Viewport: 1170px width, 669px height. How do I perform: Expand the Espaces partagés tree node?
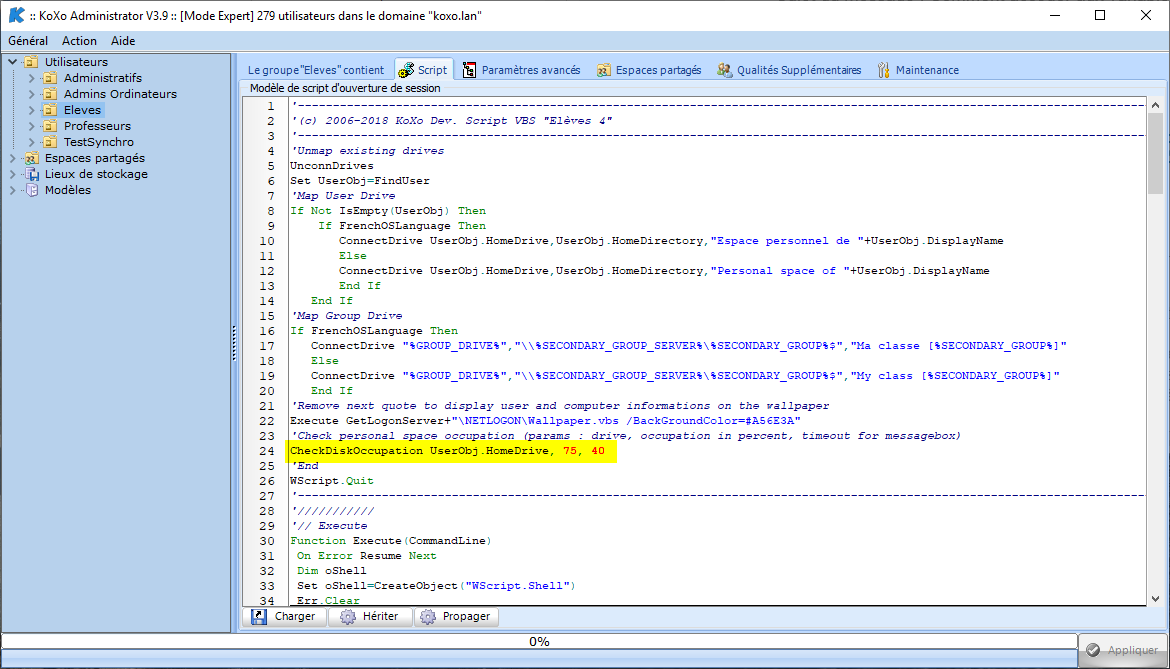tap(13, 158)
